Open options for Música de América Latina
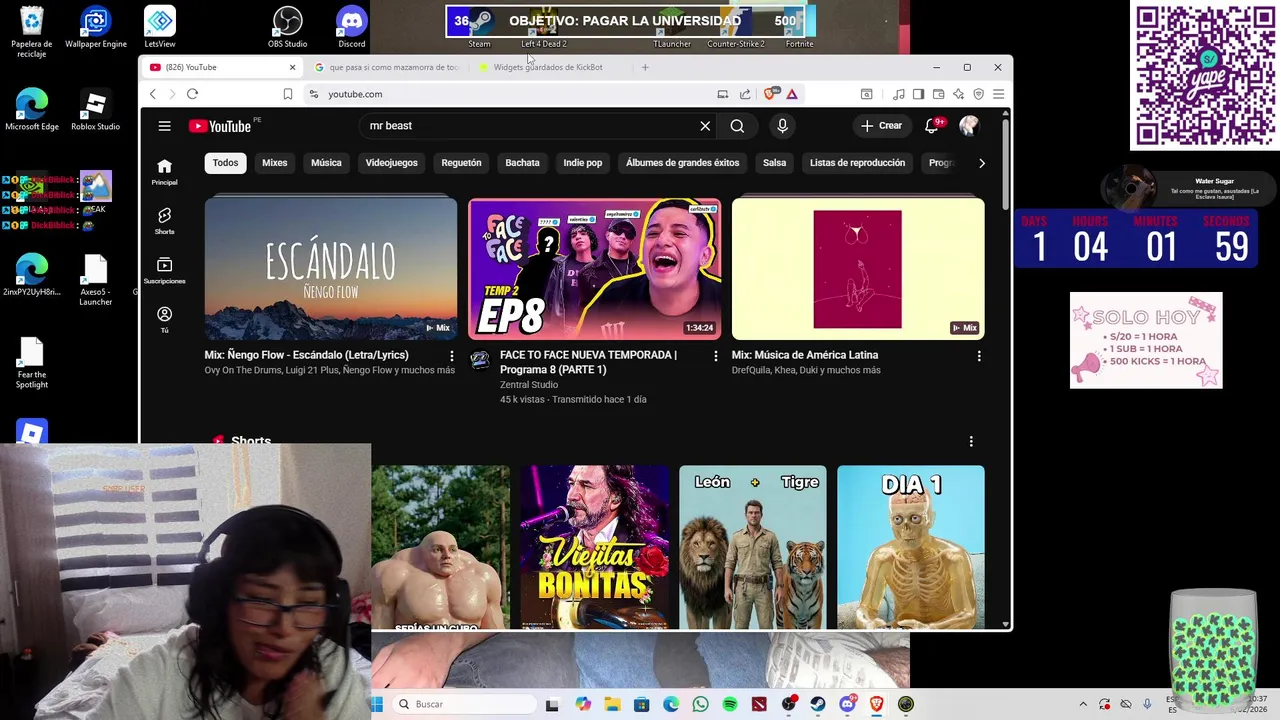The height and width of the screenshot is (720, 1280). 978,356
